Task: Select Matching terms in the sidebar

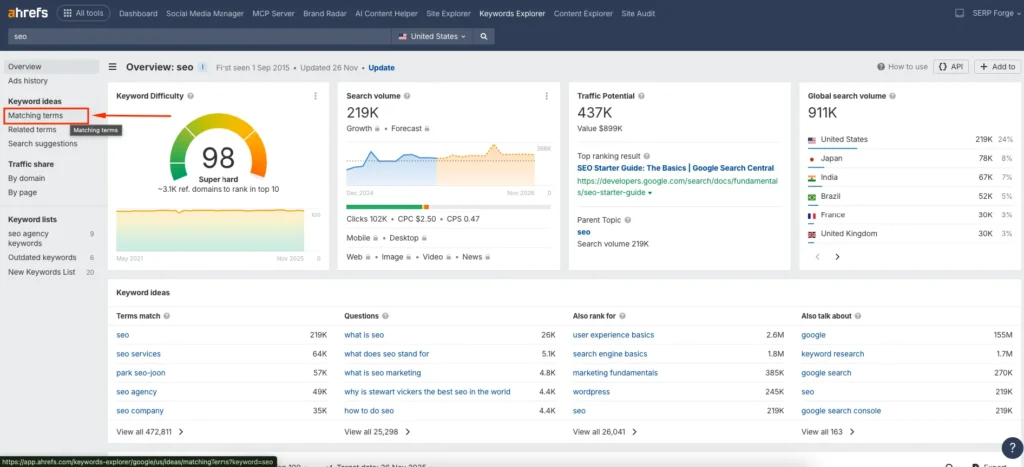Action: pos(35,116)
